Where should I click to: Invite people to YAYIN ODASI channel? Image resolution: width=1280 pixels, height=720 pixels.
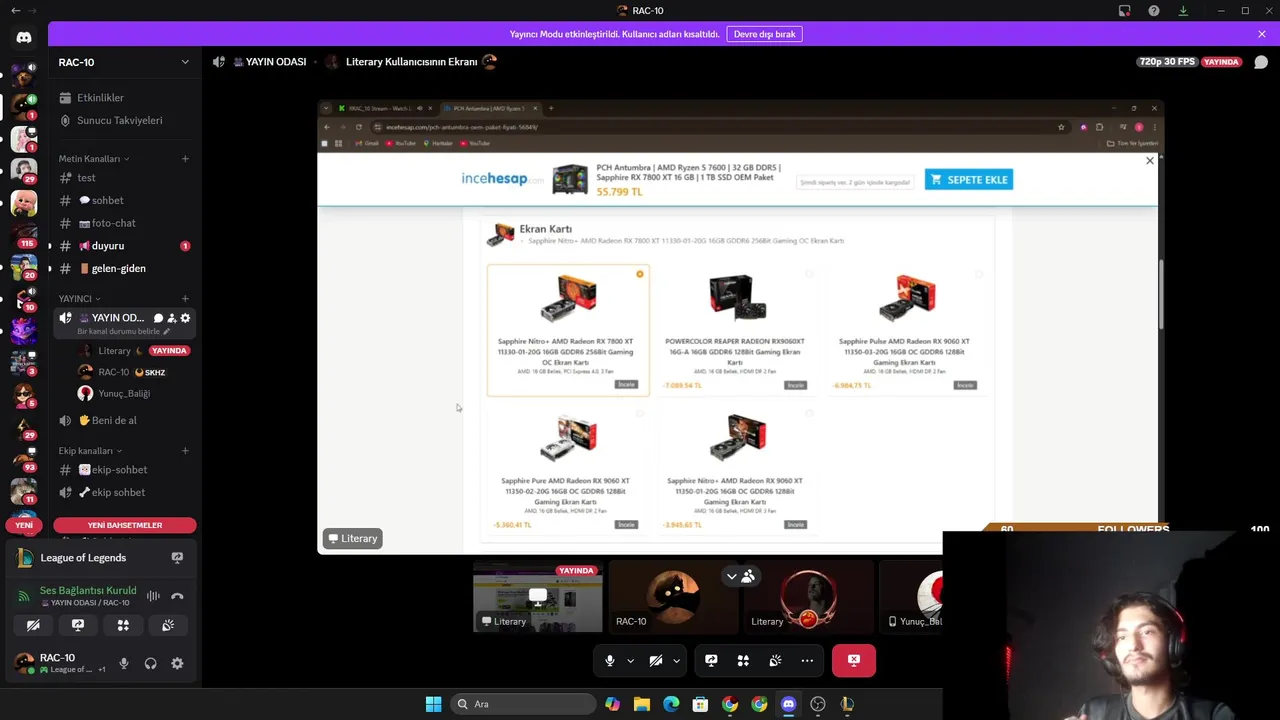[x=172, y=318]
